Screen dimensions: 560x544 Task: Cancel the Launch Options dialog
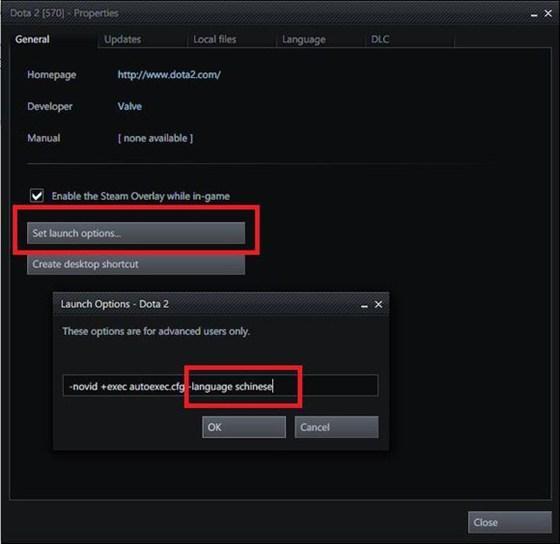coord(336,427)
